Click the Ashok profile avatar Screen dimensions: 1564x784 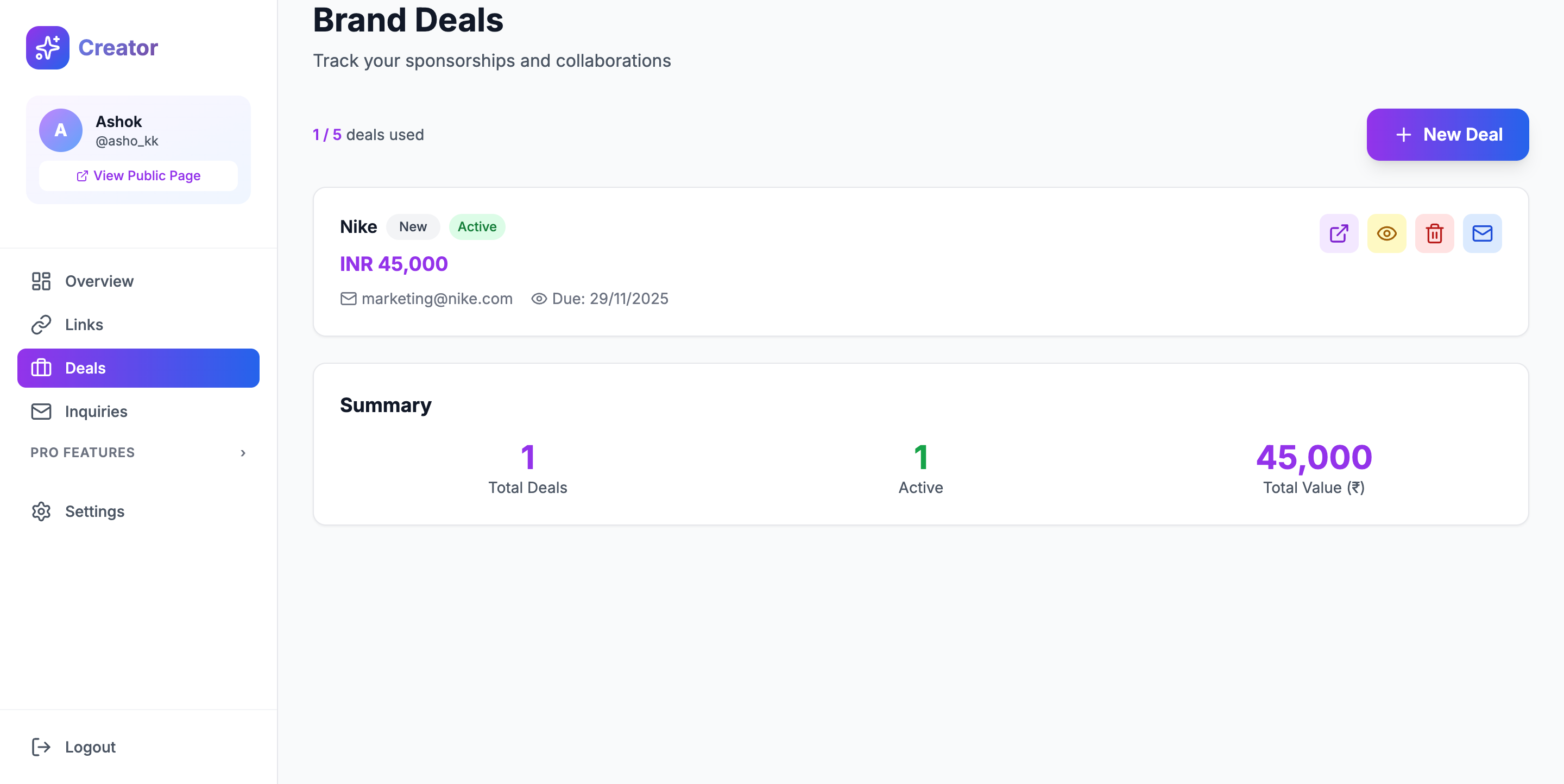click(x=60, y=129)
